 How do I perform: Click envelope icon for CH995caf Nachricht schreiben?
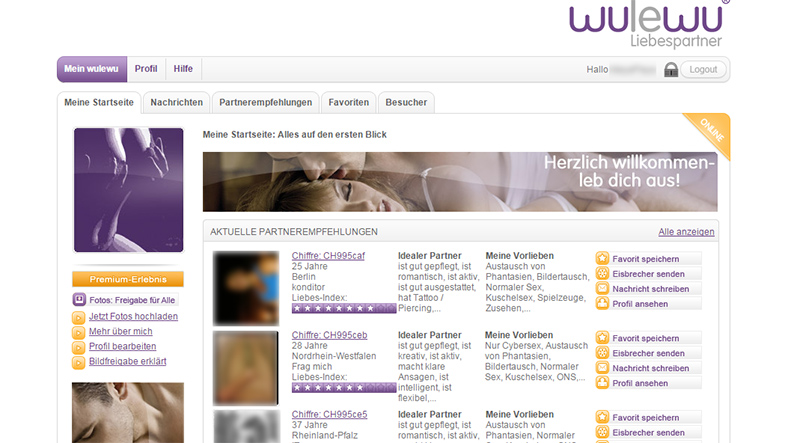[603, 288]
